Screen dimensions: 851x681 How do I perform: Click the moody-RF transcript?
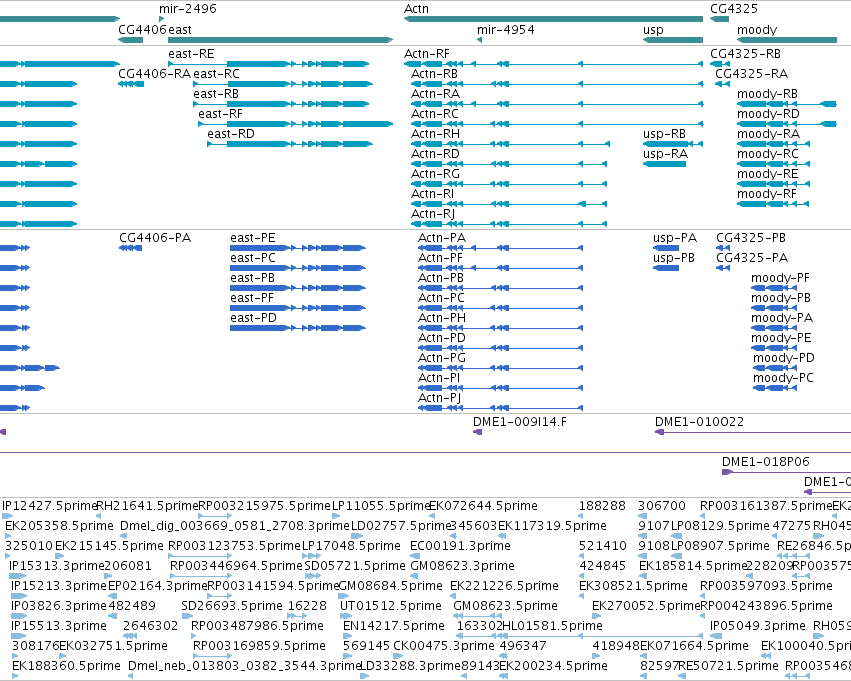pos(773,204)
